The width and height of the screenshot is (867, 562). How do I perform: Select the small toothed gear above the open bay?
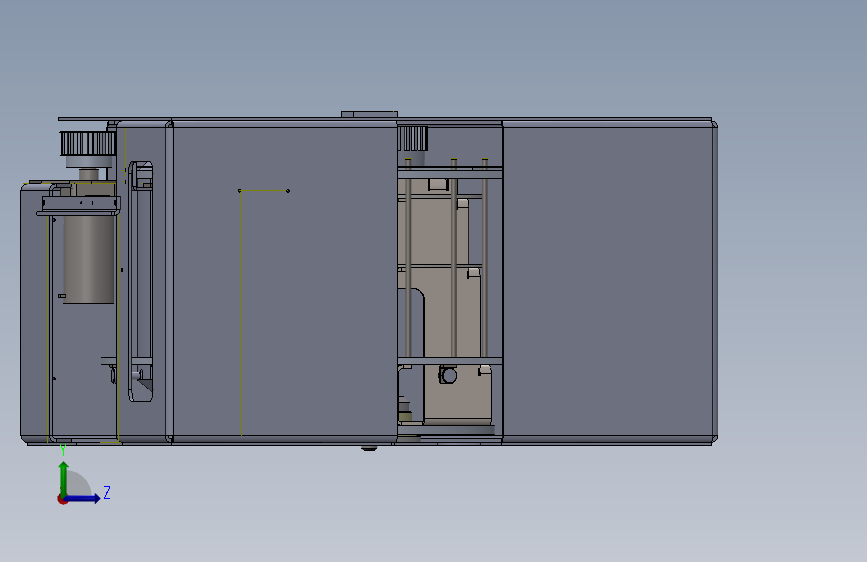pos(412,138)
